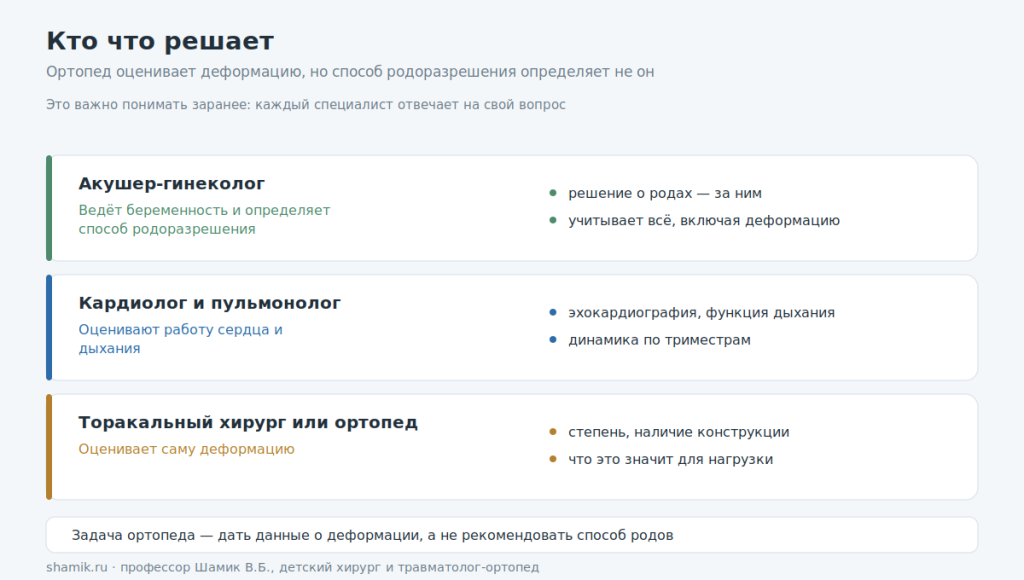Click the bullet 'учитывает всё, включая деформацию'

tap(704, 221)
